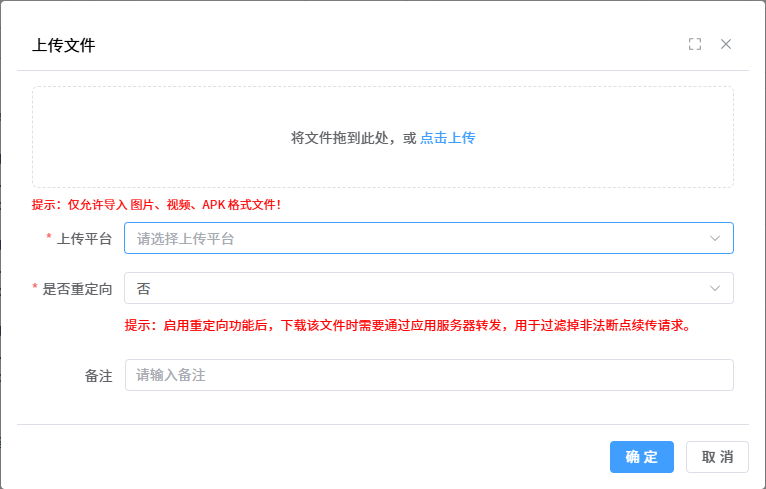
Task: Expand the 是否重定向 chevron arrow
Action: [715, 288]
